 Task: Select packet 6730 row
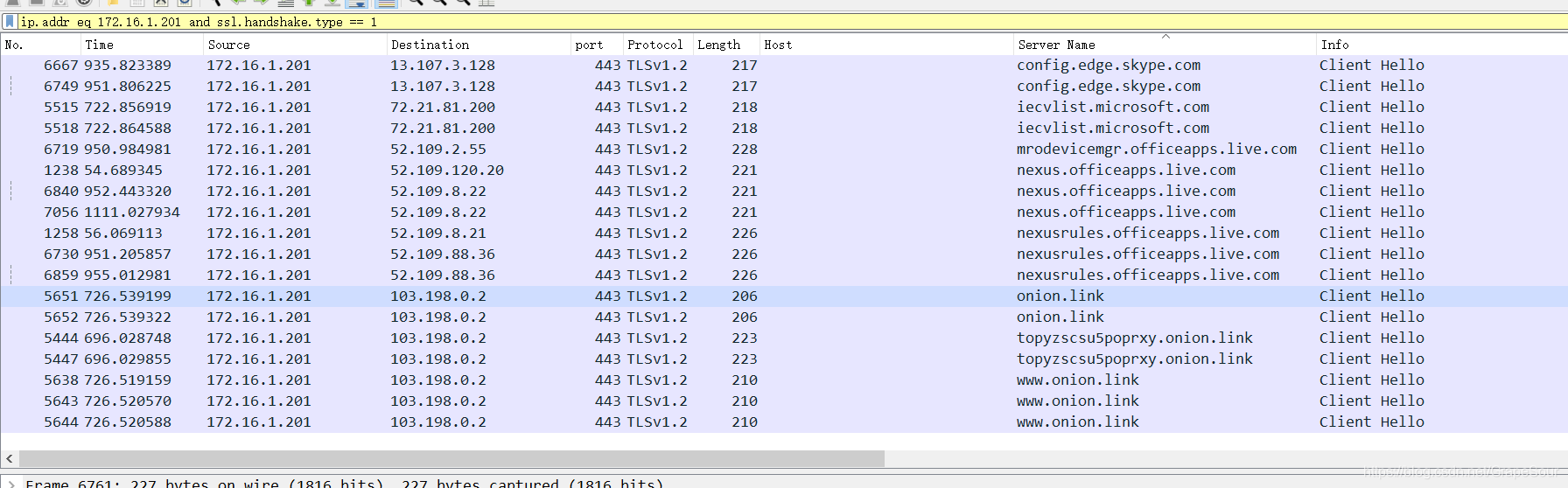pyautogui.click(x=784, y=254)
